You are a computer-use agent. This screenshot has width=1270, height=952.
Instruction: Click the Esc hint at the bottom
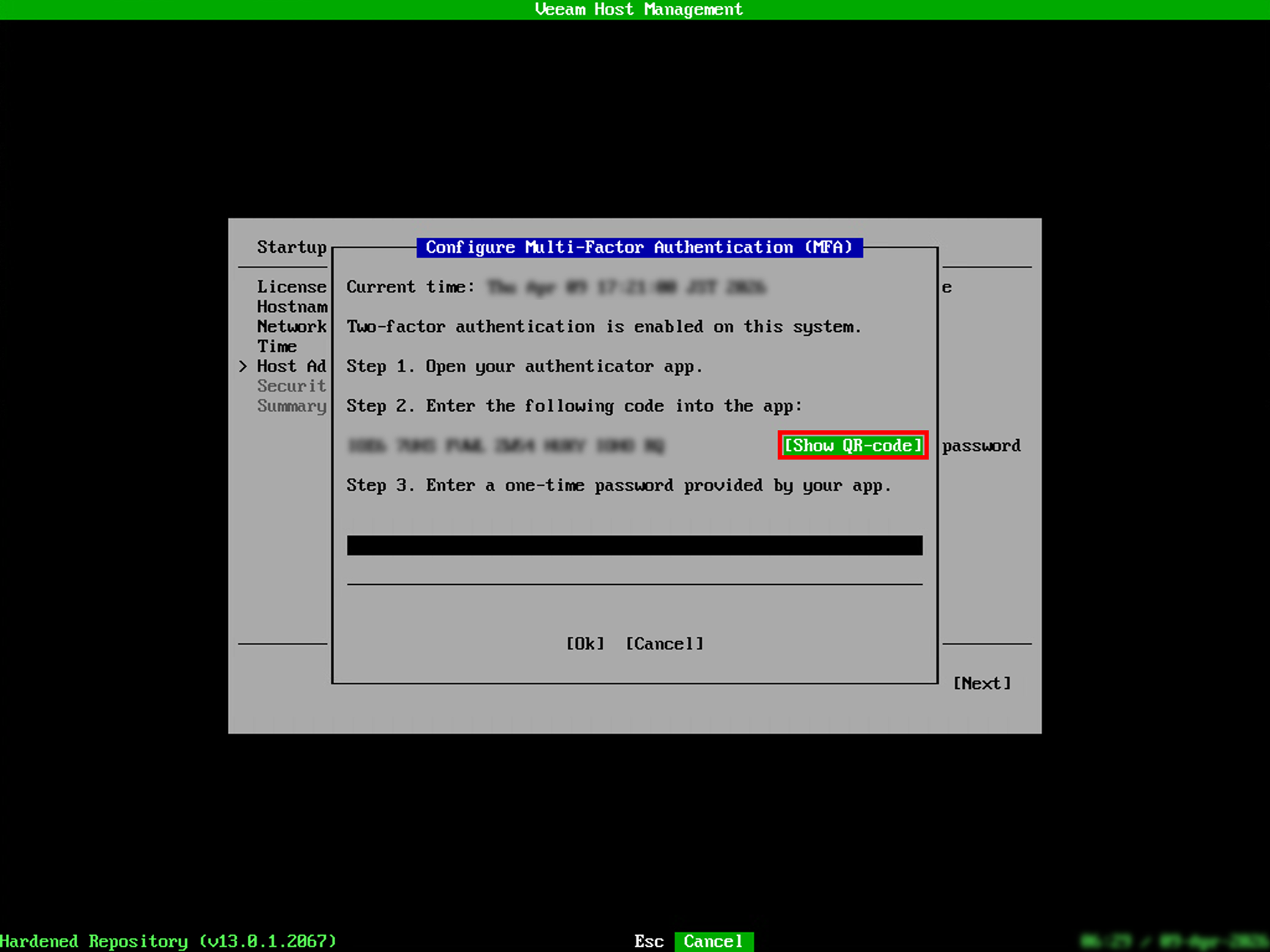point(648,941)
